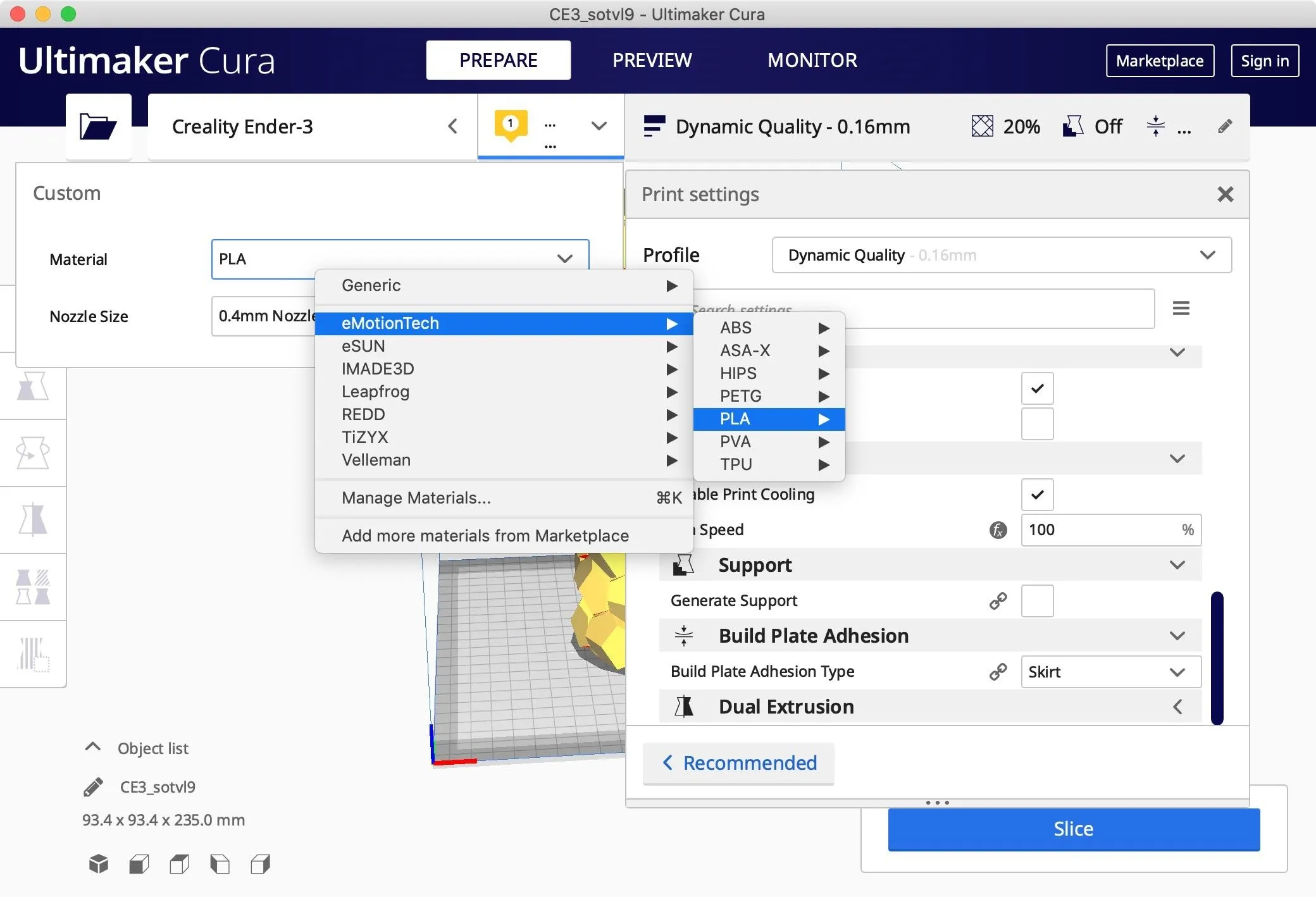Open file folder icon
Image resolution: width=1316 pixels, height=897 pixels.
click(98, 126)
